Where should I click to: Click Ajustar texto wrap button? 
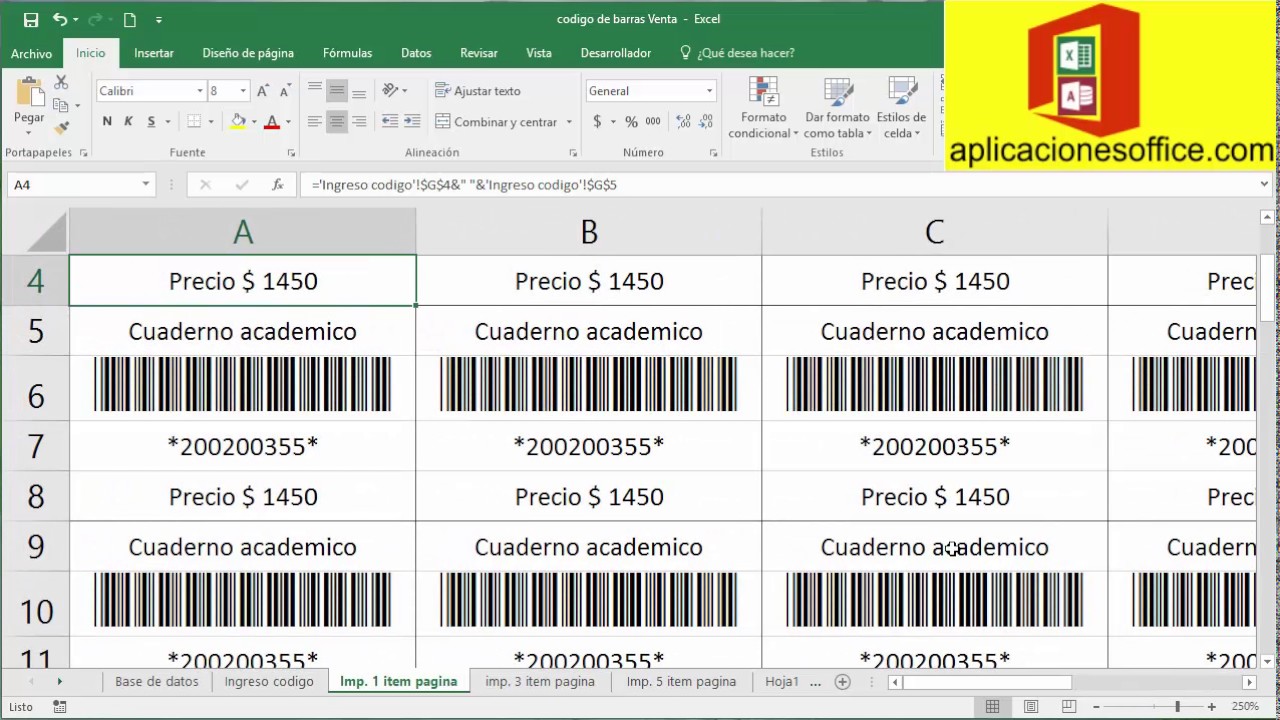click(x=478, y=91)
